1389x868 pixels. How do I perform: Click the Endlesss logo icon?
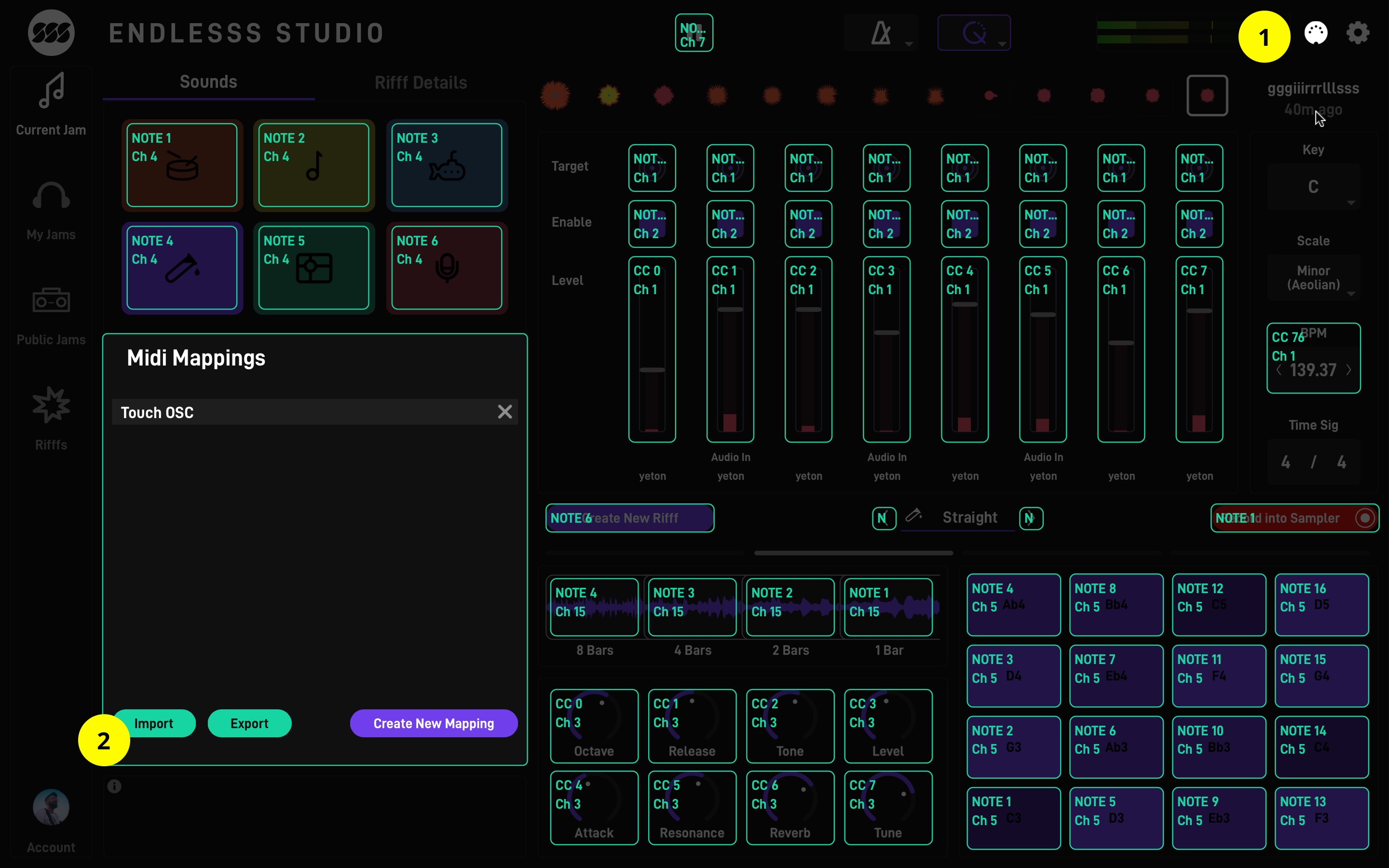(51, 33)
